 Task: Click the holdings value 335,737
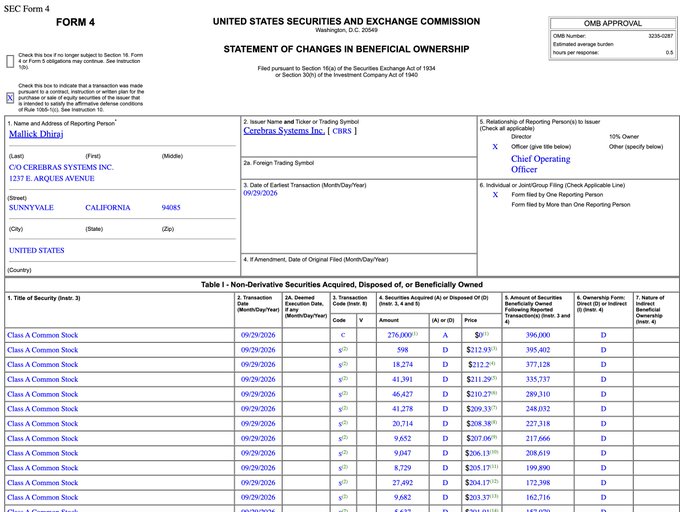coord(538,379)
